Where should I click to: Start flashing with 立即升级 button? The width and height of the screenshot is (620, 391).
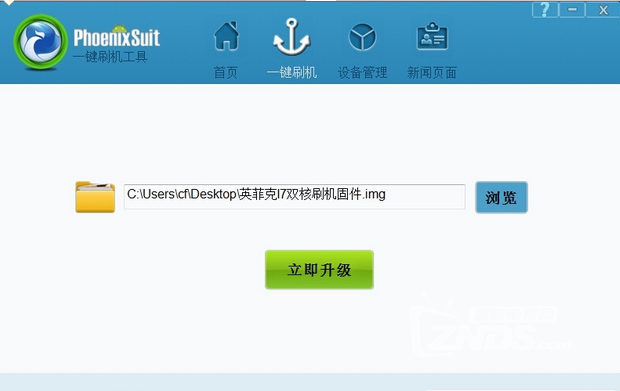pos(319,270)
